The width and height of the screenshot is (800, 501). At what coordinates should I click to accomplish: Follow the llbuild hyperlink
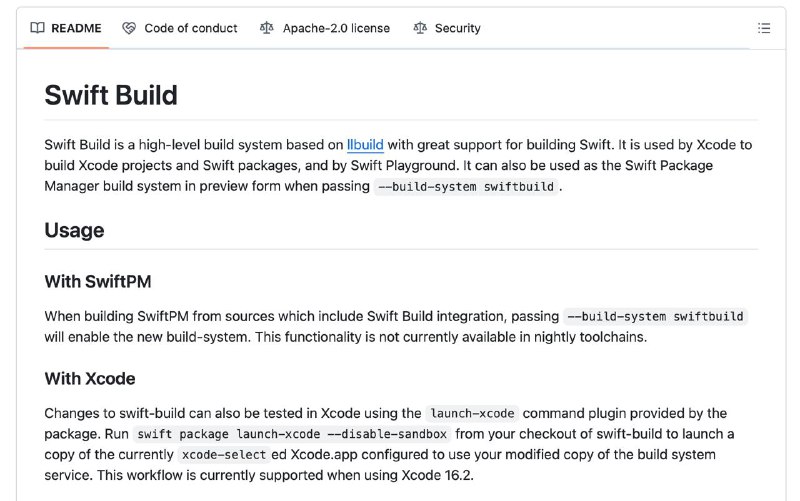365,145
